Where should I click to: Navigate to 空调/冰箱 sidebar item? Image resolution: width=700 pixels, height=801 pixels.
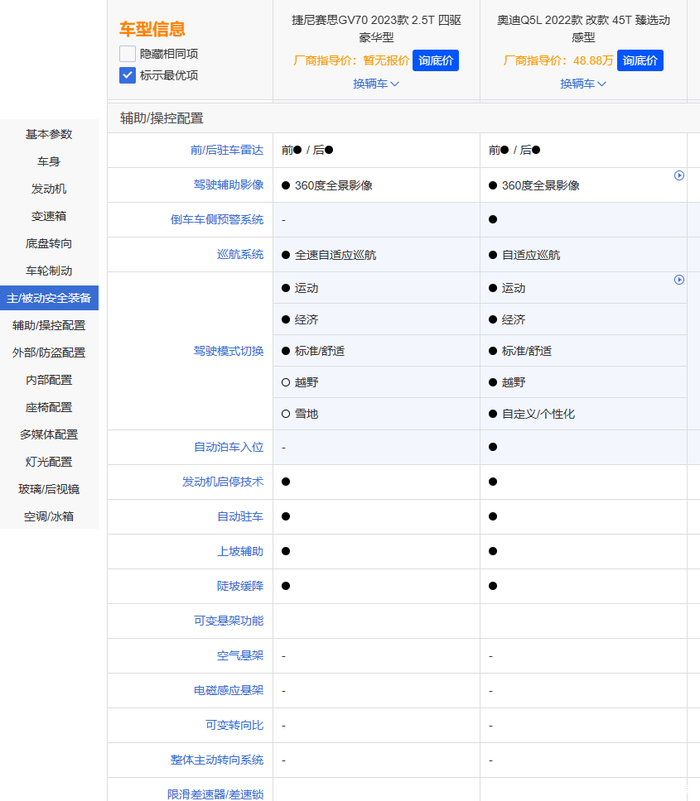tap(49, 517)
